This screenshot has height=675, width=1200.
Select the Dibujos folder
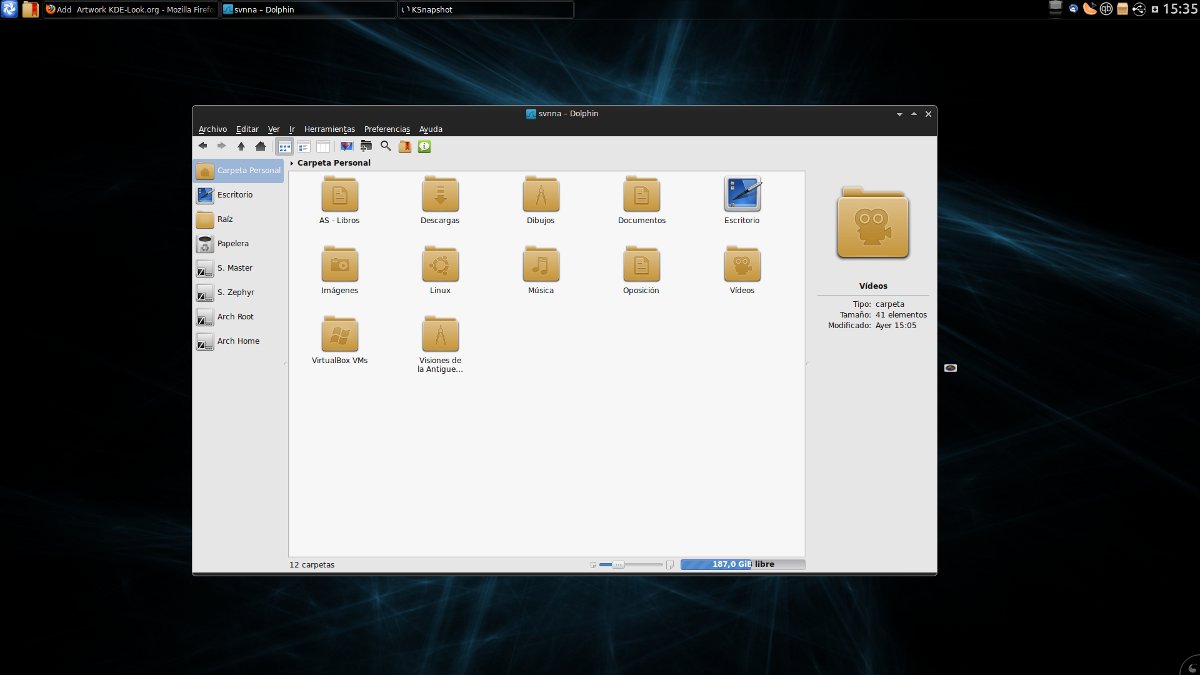540,200
